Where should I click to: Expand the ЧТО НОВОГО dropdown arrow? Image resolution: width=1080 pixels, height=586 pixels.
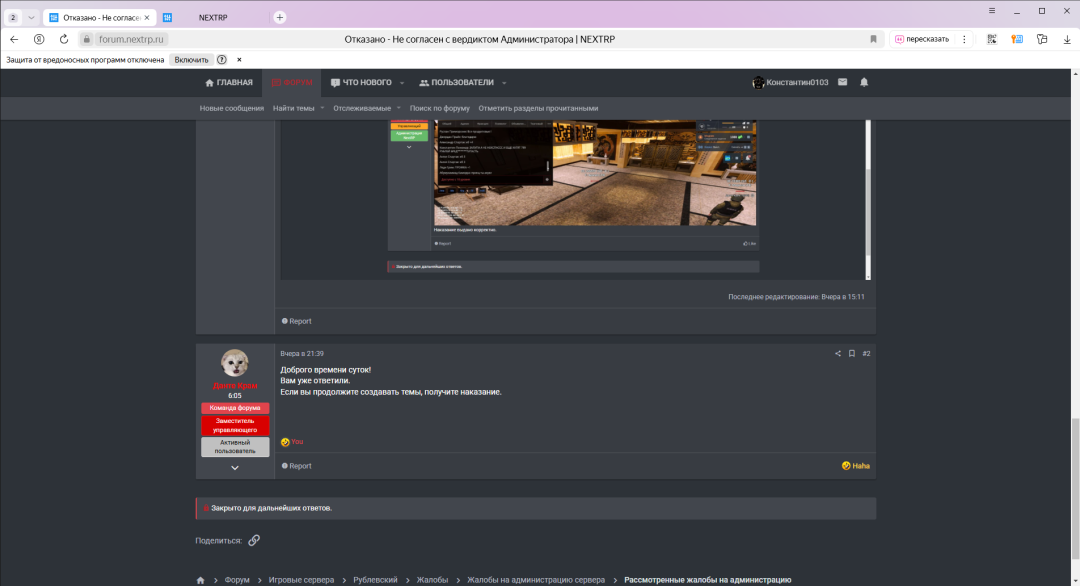402,83
